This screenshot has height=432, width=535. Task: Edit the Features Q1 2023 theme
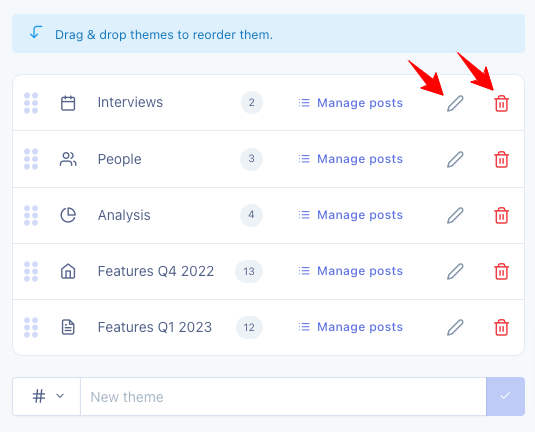tap(456, 327)
